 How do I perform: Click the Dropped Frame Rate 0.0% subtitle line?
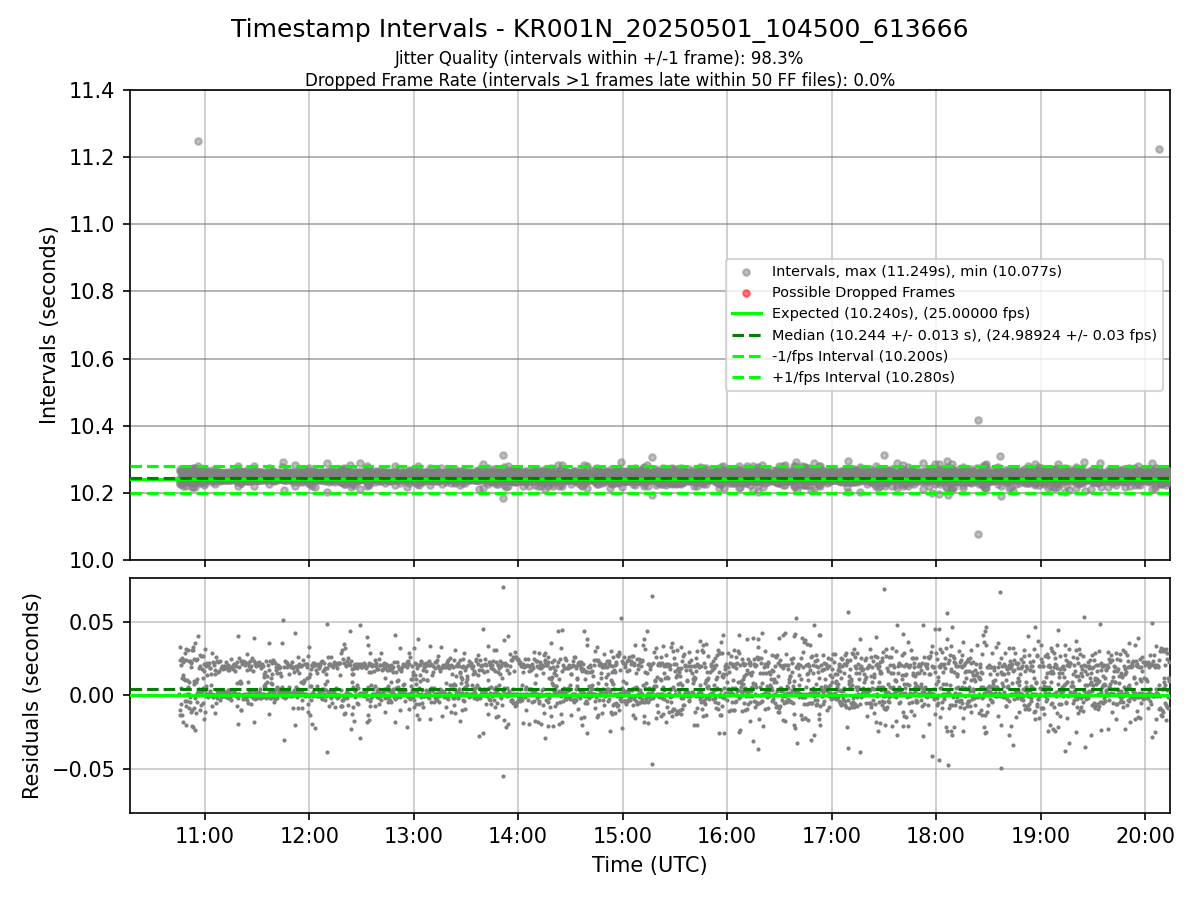point(599,80)
